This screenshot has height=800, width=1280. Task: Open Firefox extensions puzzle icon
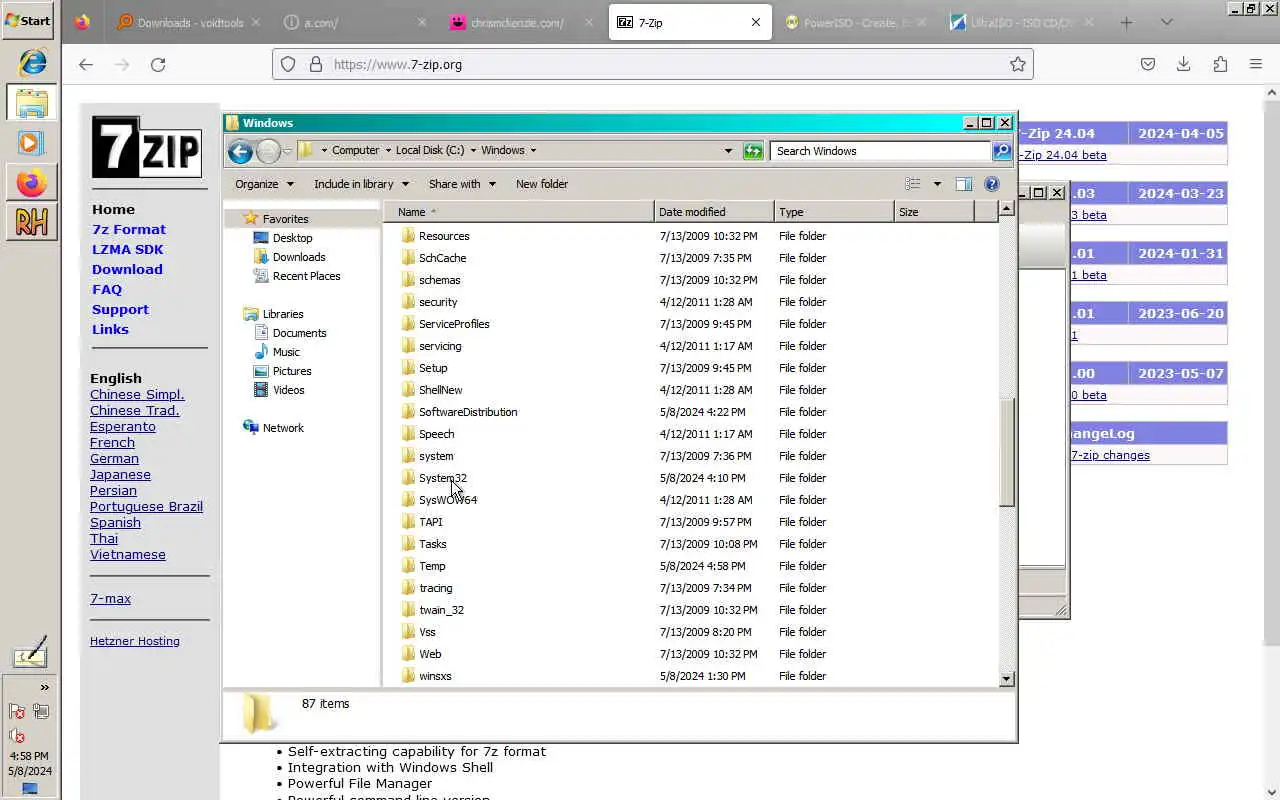coord(1220,64)
